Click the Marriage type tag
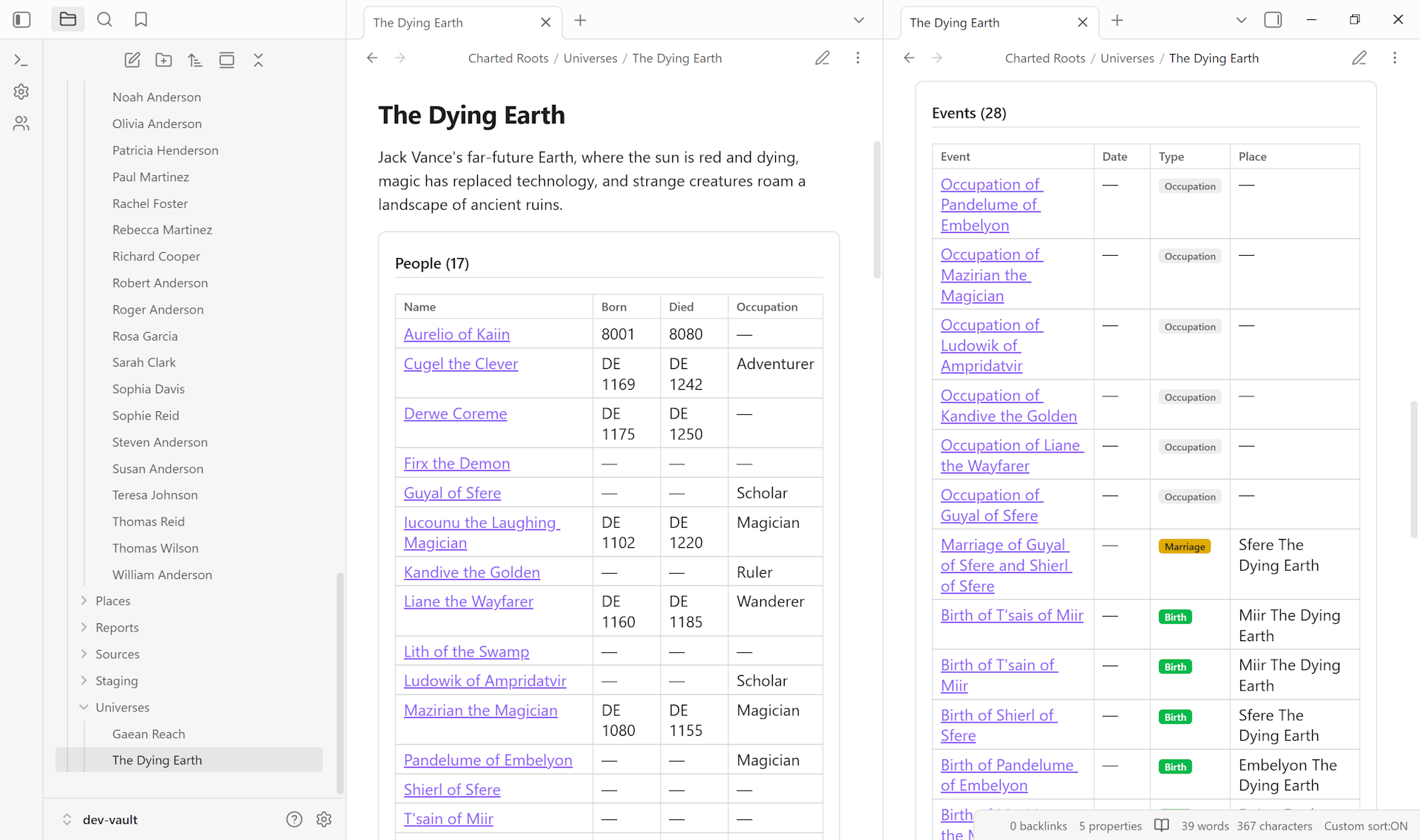Viewport: 1420px width, 840px height. click(1184, 546)
